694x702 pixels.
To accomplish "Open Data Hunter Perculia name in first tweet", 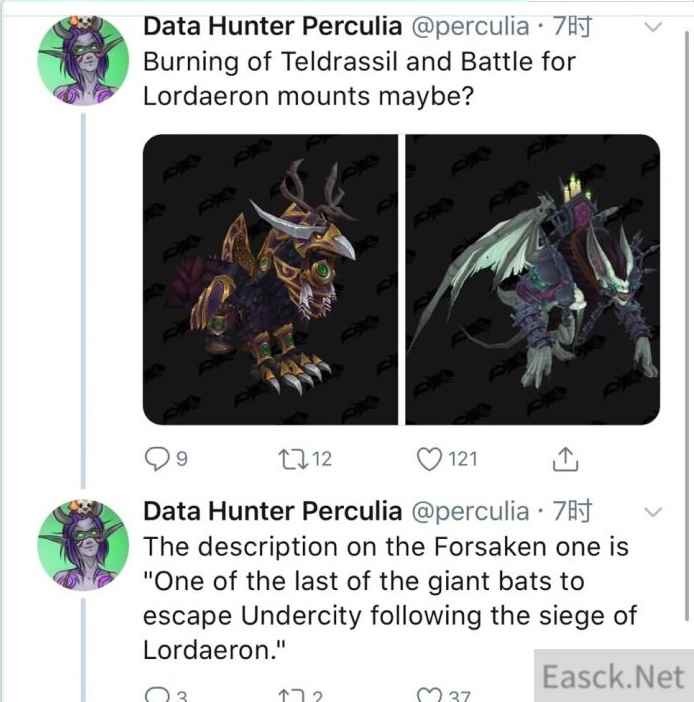I will click(x=273, y=26).
